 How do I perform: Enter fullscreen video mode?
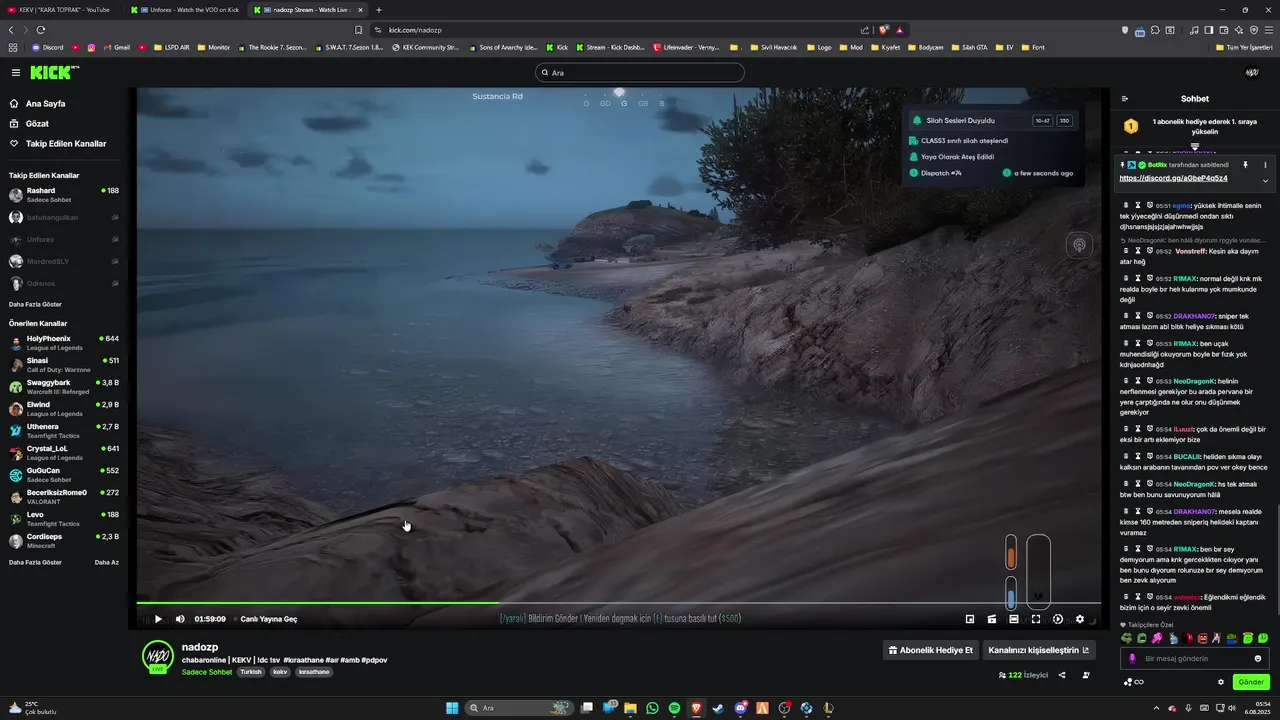[x=1036, y=619]
